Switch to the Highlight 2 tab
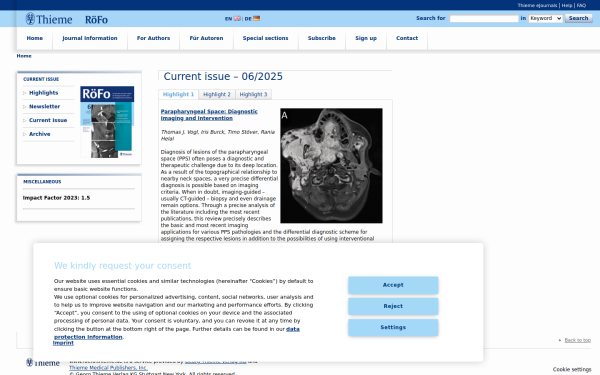Image resolution: width=600 pixels, height=375 pixels. [x=217, y=95]
